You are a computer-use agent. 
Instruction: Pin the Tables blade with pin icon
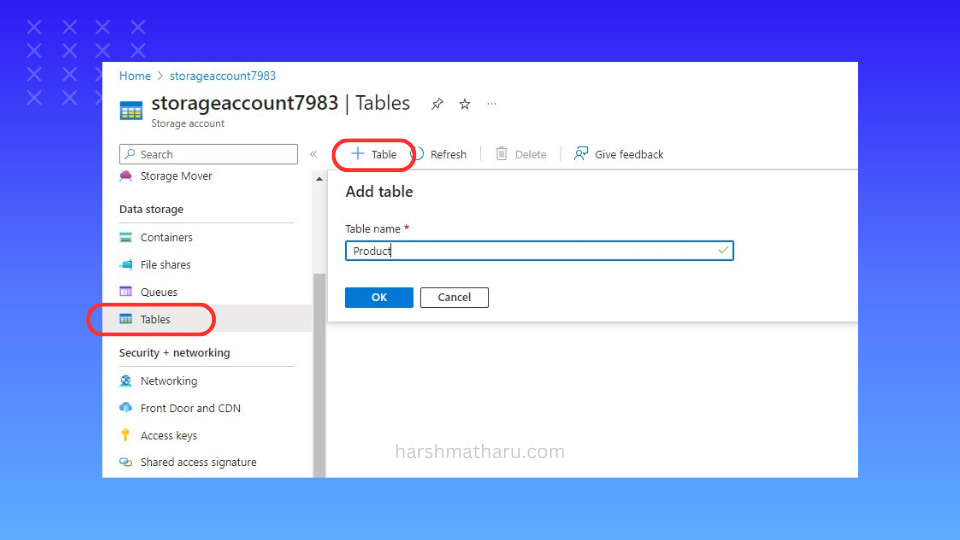(x=437, y=104)
